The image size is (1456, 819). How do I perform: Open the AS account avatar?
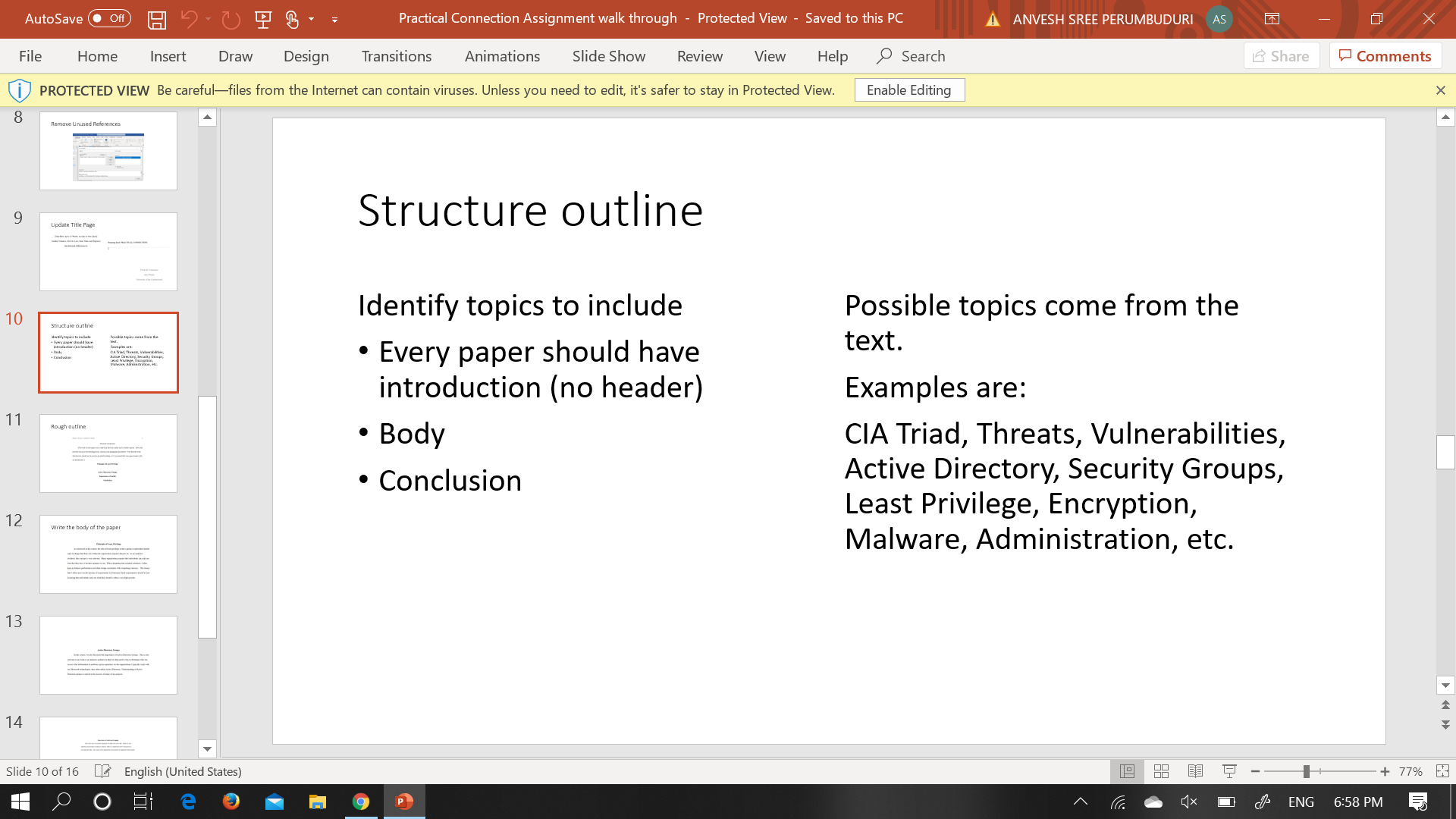(x=1219, y=19)
